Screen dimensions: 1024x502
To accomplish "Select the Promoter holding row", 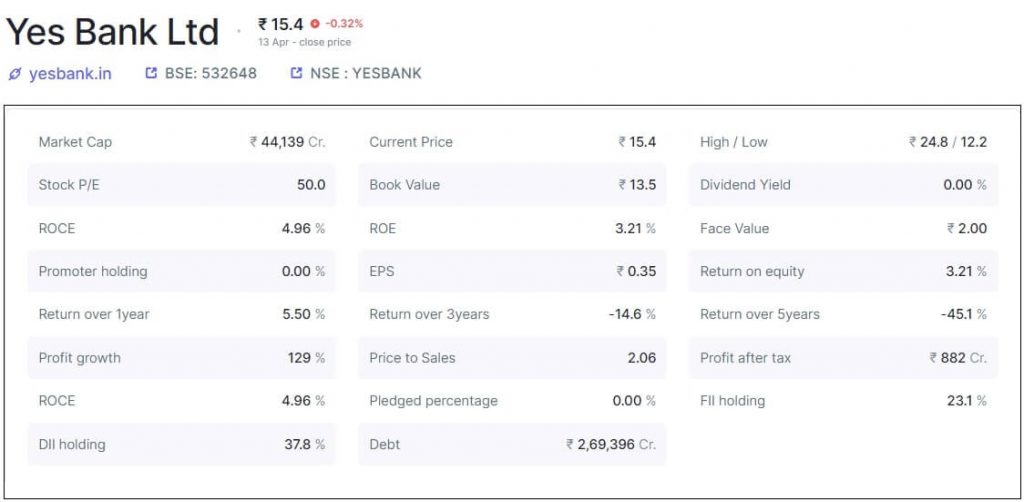I will (x=181, y=271).
